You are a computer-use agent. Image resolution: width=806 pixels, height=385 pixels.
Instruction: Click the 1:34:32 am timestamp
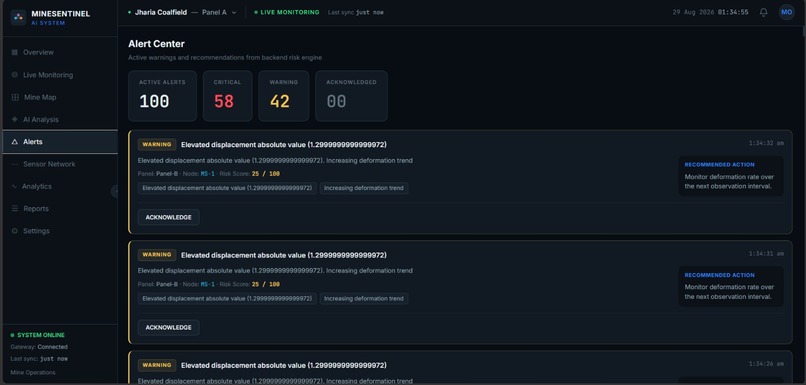click(x=766, y=143)
